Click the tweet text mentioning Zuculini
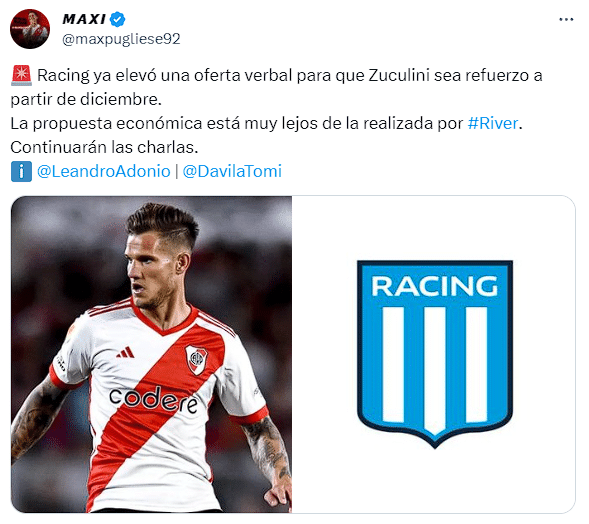This screenshot has width=589, height=524. tap(276, 88)
